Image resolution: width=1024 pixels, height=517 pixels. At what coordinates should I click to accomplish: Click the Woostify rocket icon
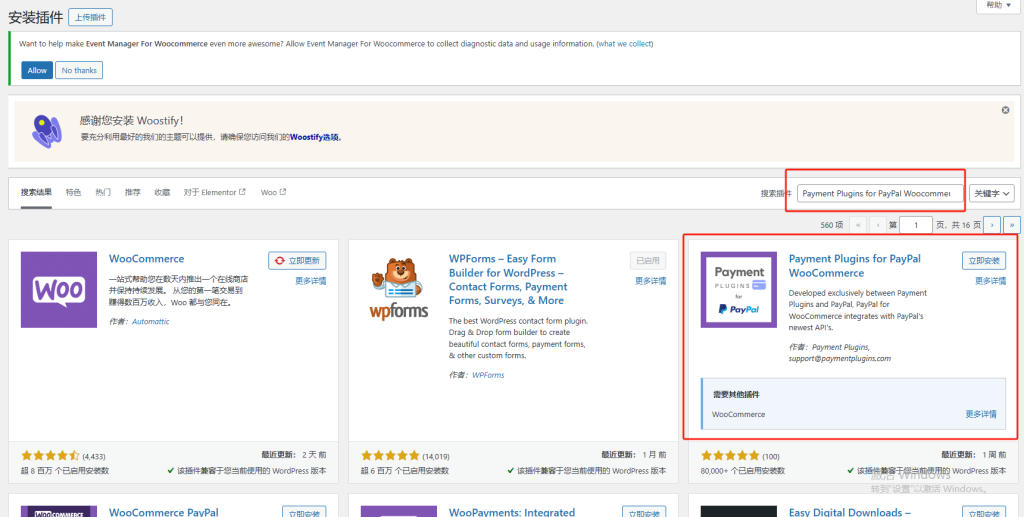[x=47, y=129]
